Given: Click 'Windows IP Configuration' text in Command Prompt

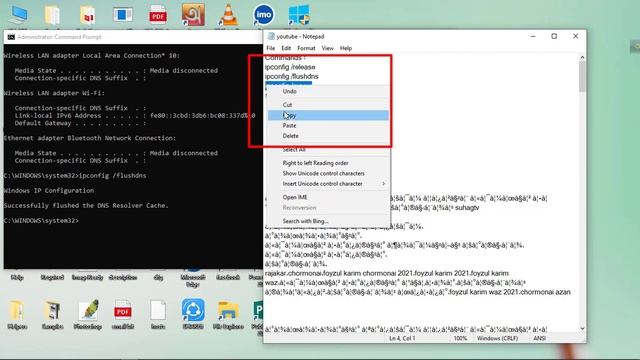Looking at the screenshot, I should 49,191.
